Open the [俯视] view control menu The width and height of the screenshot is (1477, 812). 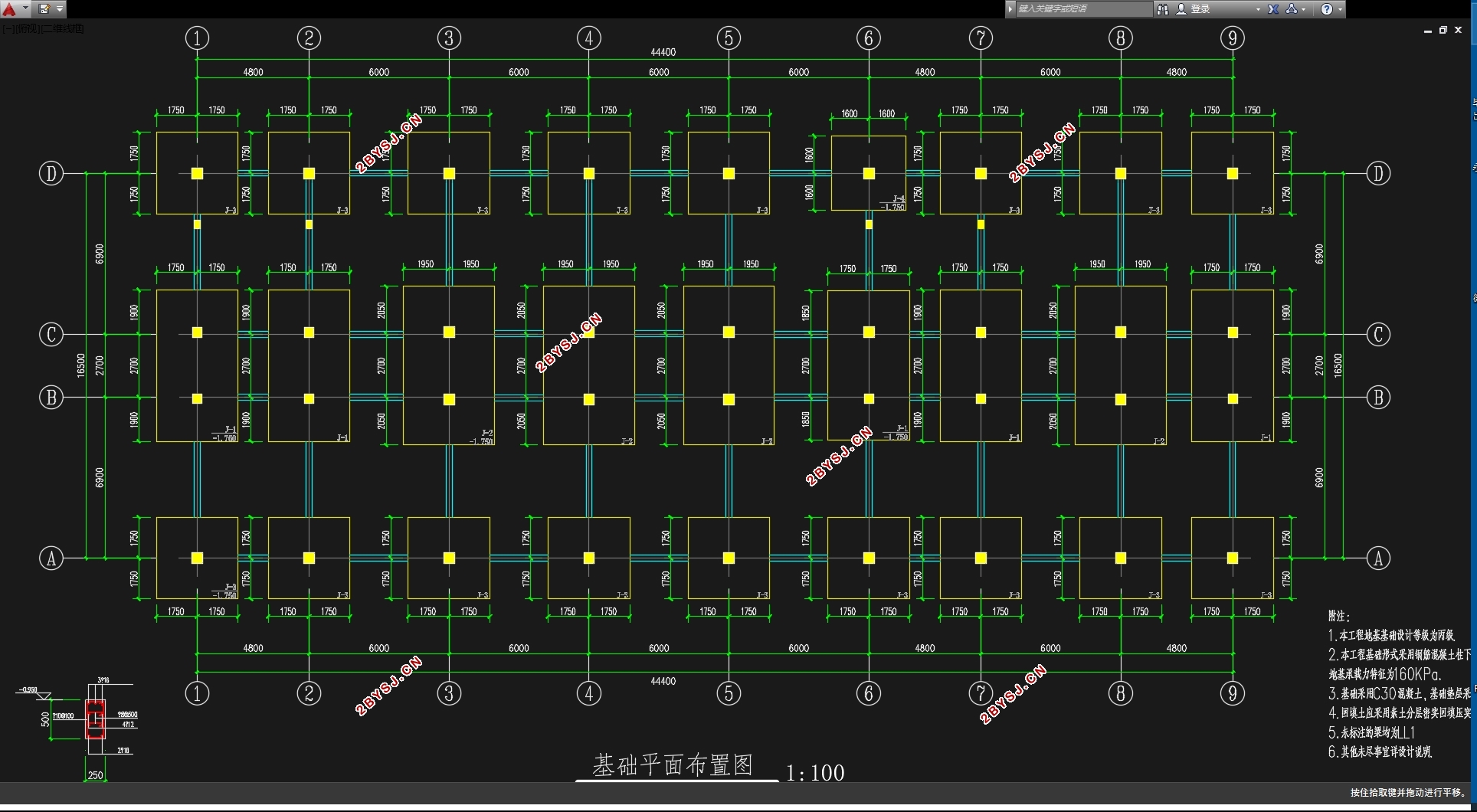pyautogui.click(x=26, y=29)
